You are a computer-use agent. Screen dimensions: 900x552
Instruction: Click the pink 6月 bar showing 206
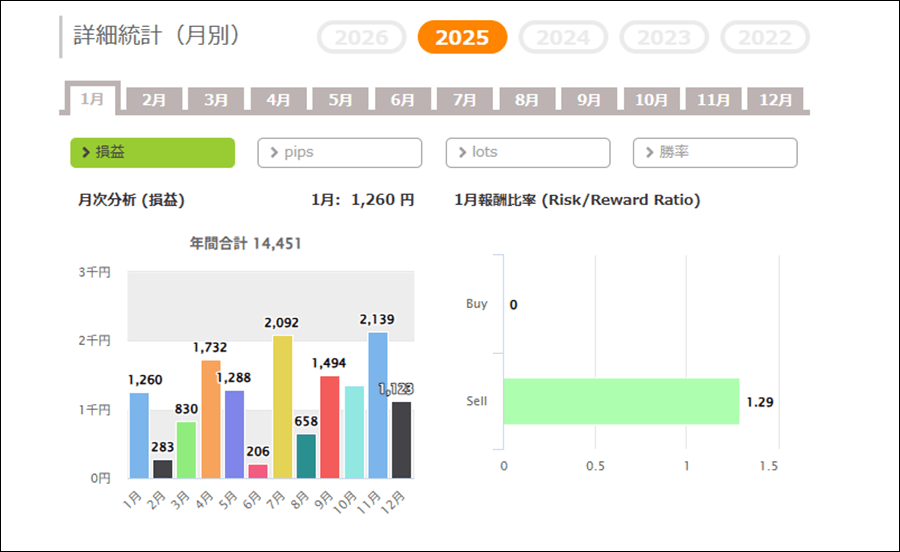pos(258,471)
